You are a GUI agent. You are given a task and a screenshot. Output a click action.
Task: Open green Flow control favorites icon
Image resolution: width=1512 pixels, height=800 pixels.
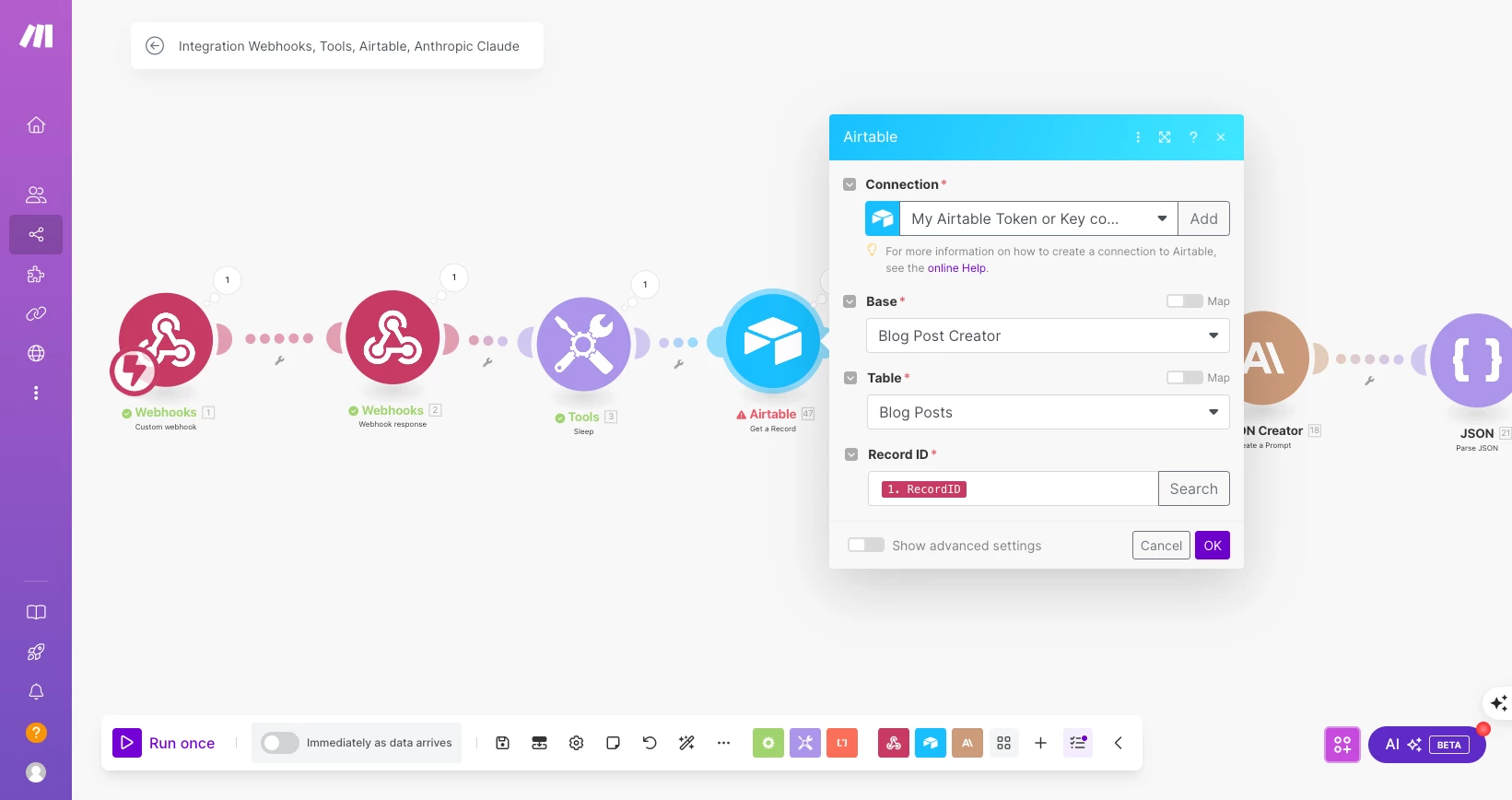coord(768,743)
